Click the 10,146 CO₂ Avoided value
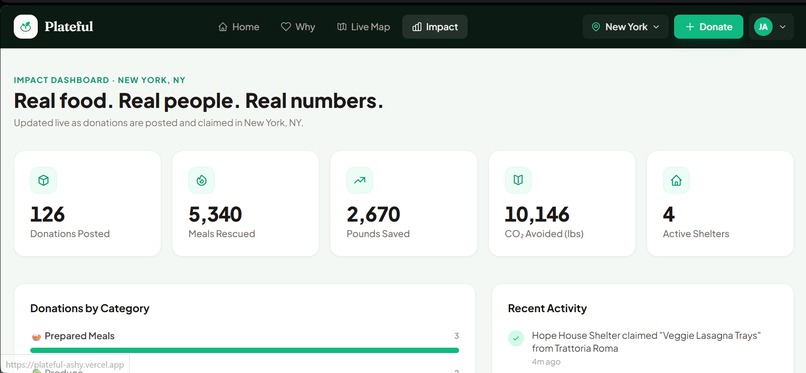Screen dimensions: 806x373 (537, 214)
